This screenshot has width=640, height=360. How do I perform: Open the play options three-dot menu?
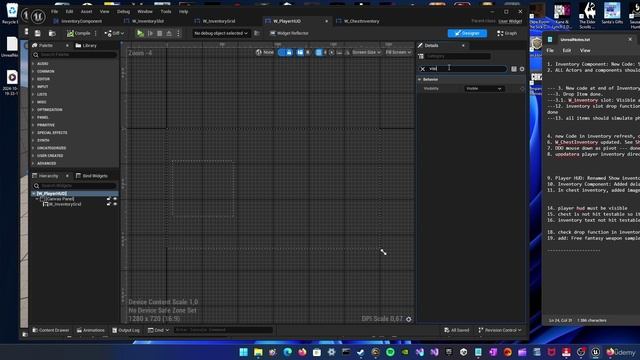click(x=178, y=33)
